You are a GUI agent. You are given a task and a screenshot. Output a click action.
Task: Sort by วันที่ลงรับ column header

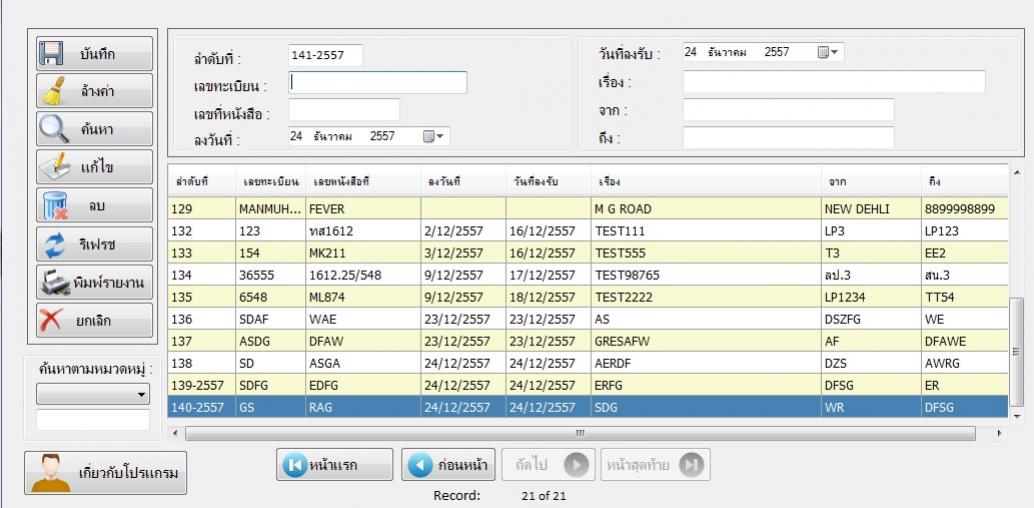548,181
